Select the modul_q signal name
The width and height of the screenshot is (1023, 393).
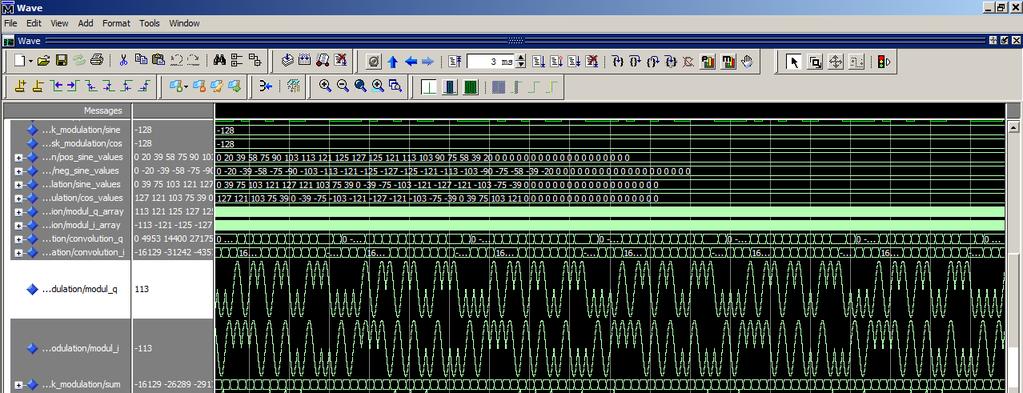(x=80, y=289)
